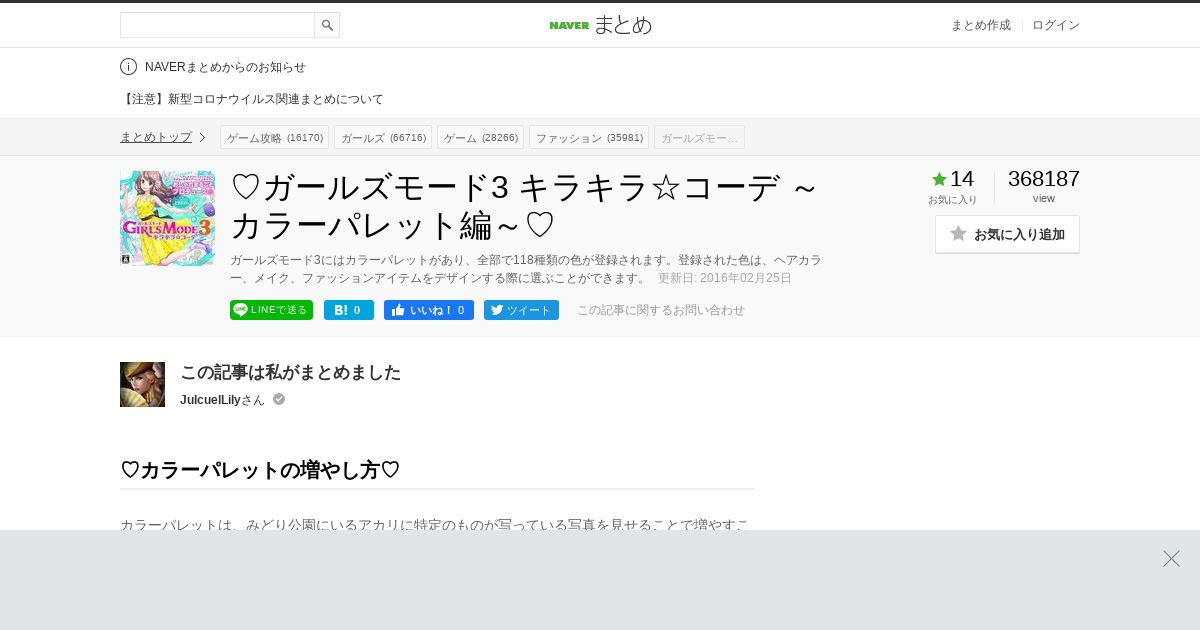Viewport: 1200px width, 630px height.
Task: Open the NAVER まとめ logo home link
Action: click(x=600, y=25)
